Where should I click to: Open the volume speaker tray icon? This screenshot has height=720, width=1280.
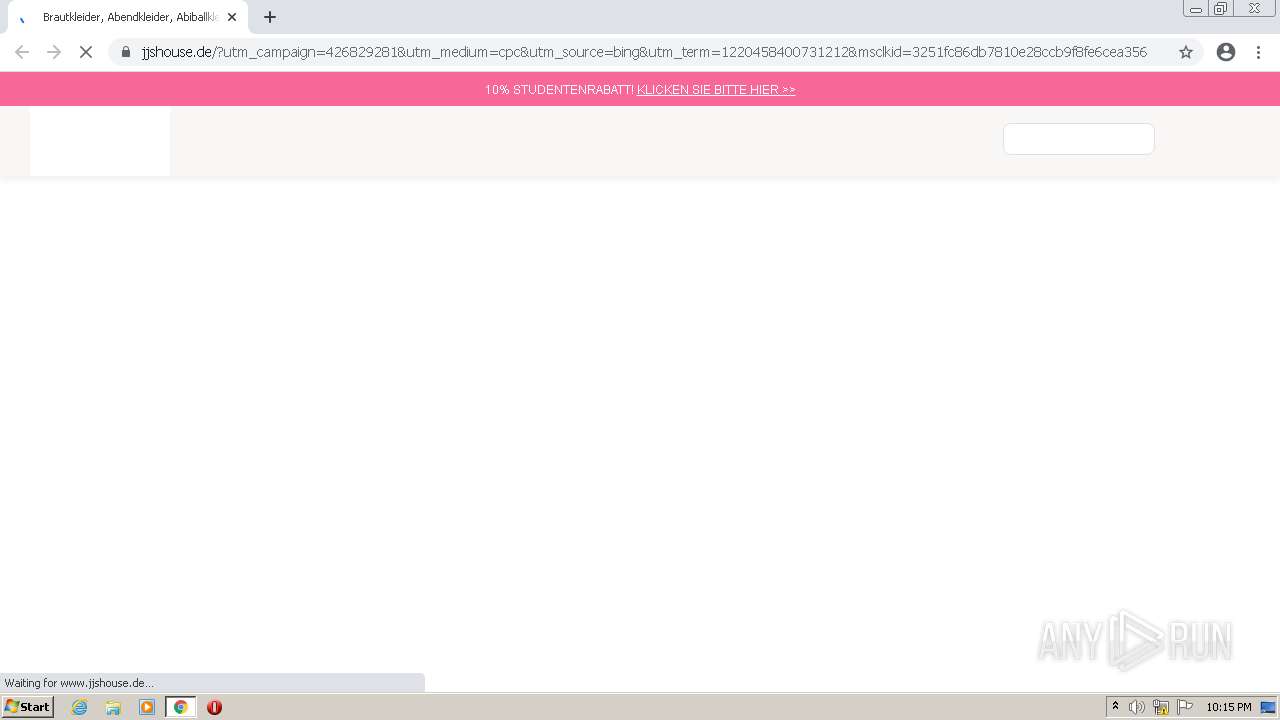(1137, 707)
